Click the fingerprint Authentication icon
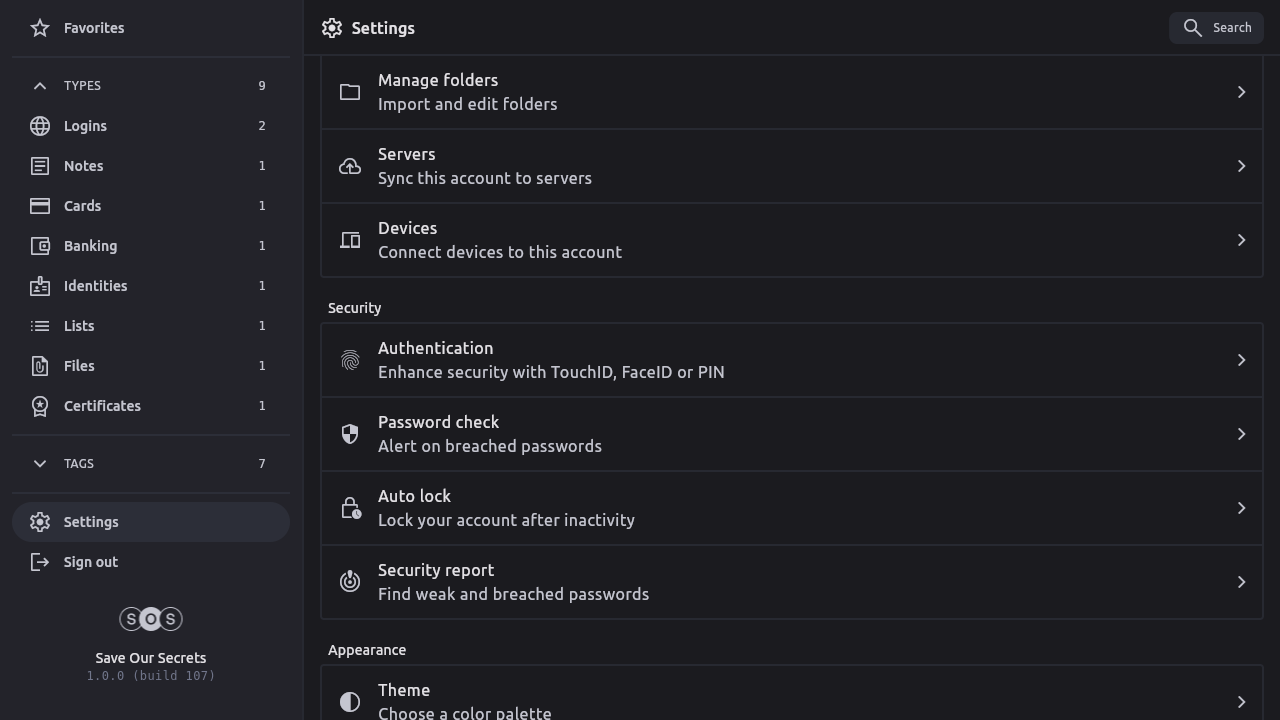This screenshot has height=720, width=1280. click(350, 360)
